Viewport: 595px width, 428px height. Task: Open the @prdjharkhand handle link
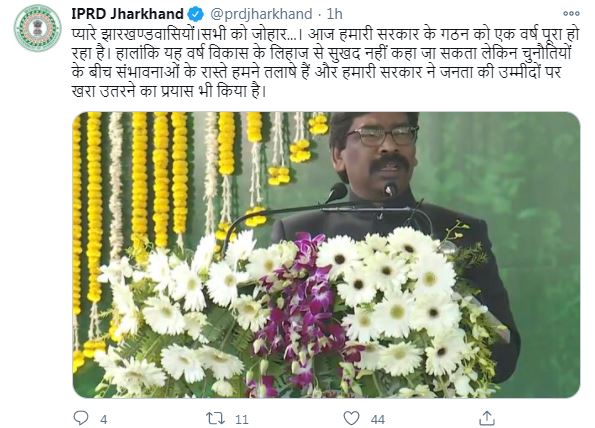tap(261, 14)
